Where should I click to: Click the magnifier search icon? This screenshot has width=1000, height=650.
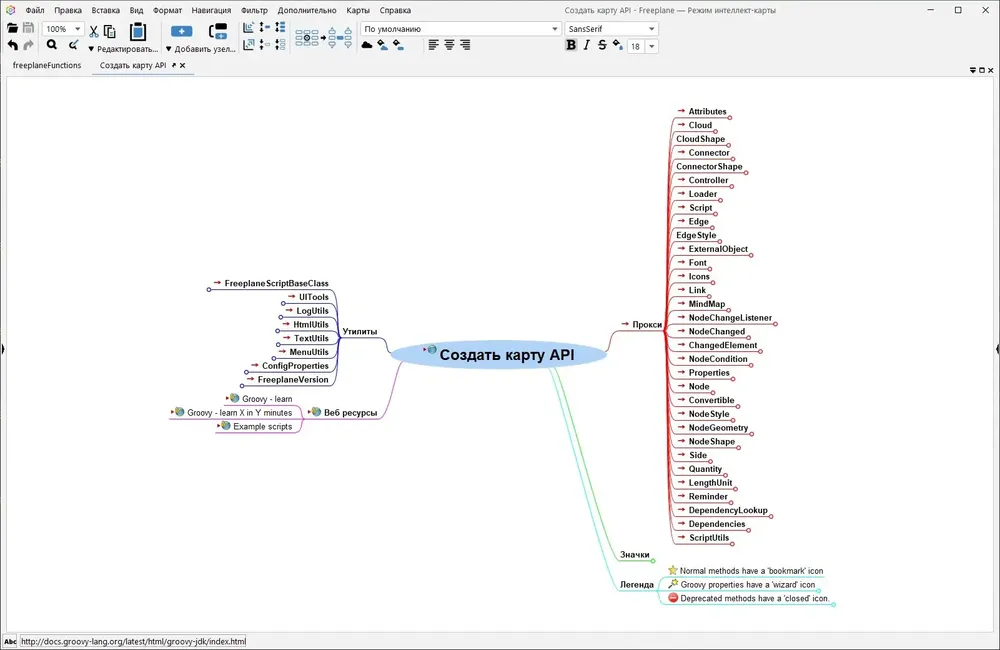click(52, 44)
